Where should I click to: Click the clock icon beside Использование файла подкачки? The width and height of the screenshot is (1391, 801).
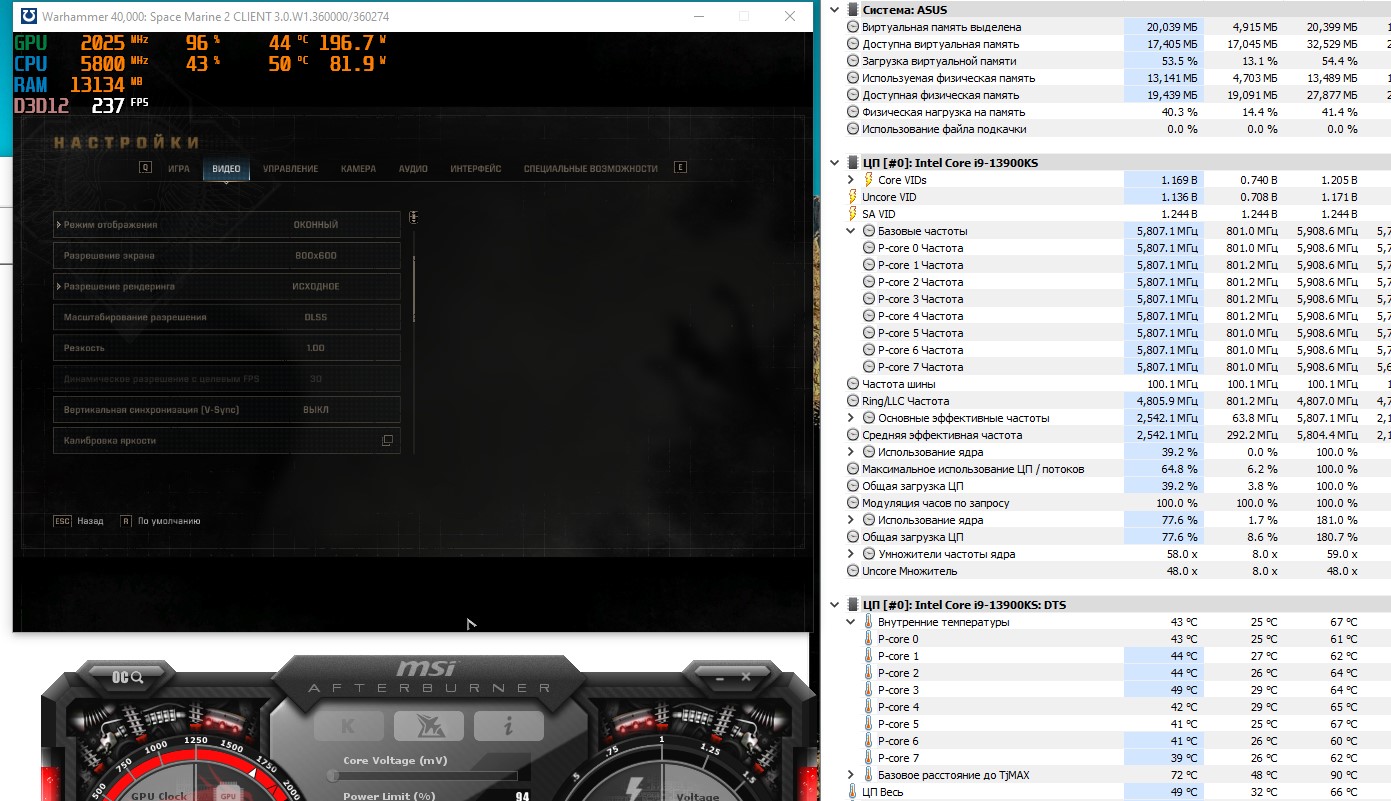853,129
